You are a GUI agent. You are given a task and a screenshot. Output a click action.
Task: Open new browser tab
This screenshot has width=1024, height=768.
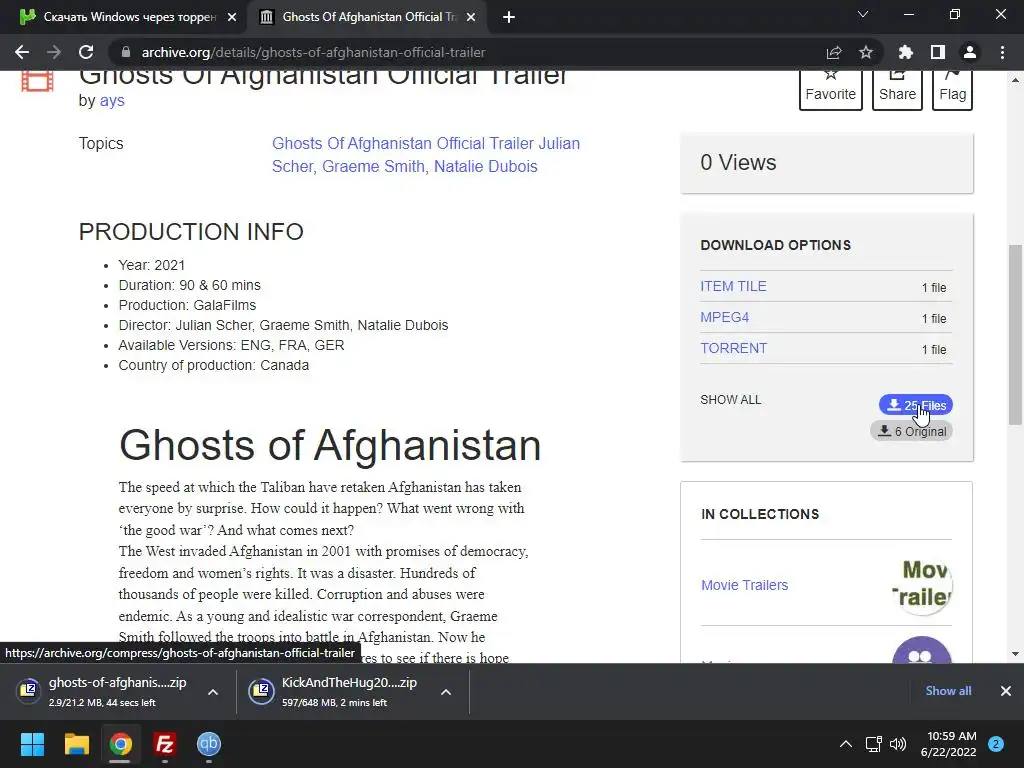coord(509,18)
